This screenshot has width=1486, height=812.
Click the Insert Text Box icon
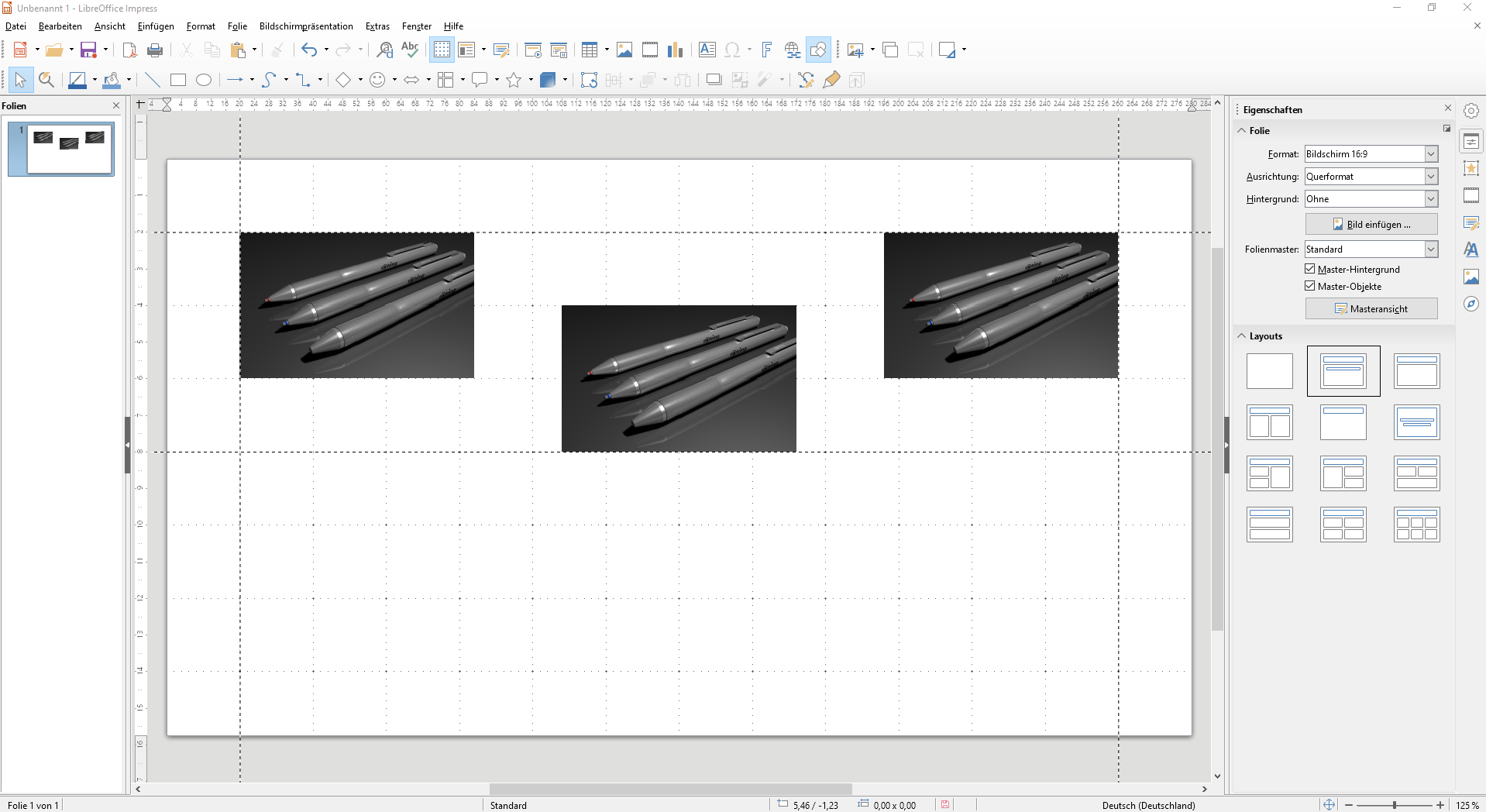[707, 50]
